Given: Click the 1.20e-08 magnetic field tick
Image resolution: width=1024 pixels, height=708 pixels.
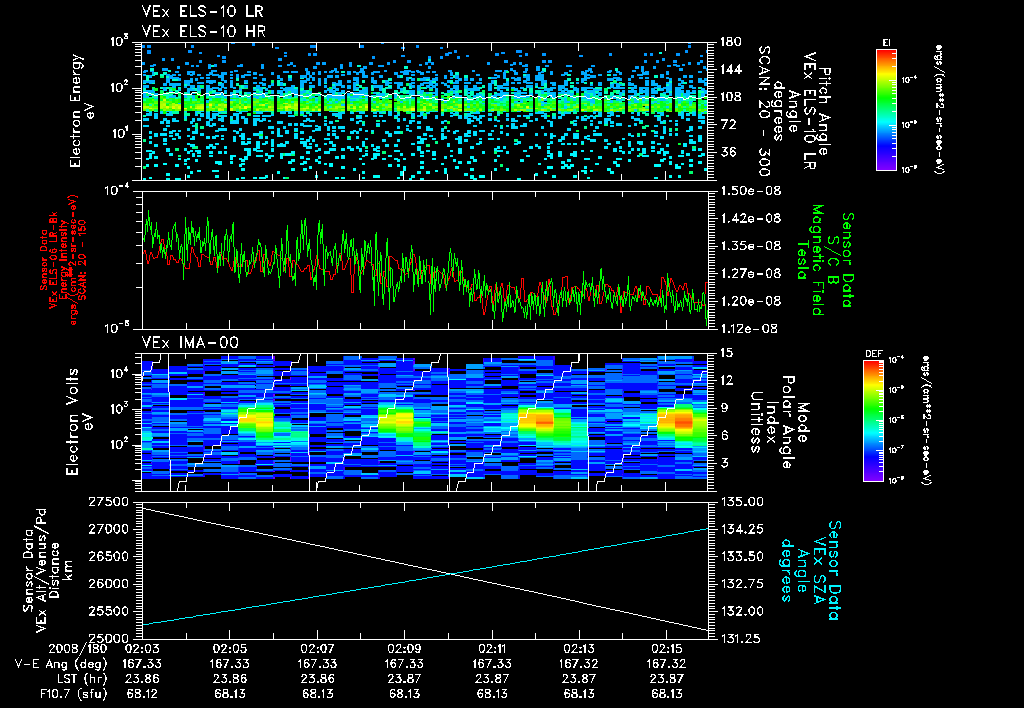Looking at the screenshot, I should click(750, 301).
